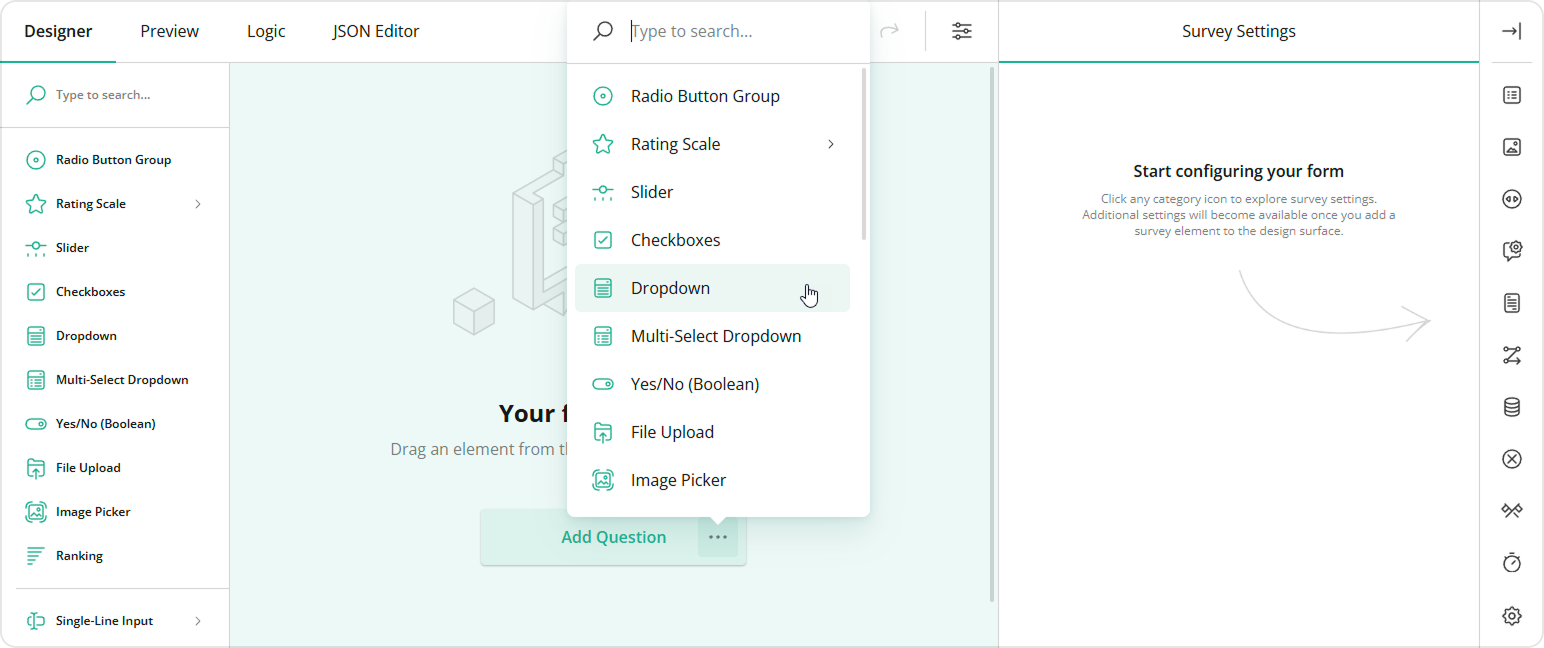Open the General survey settings icon
Screen dimensions: 1544x648
click(x=1511, y=94)
